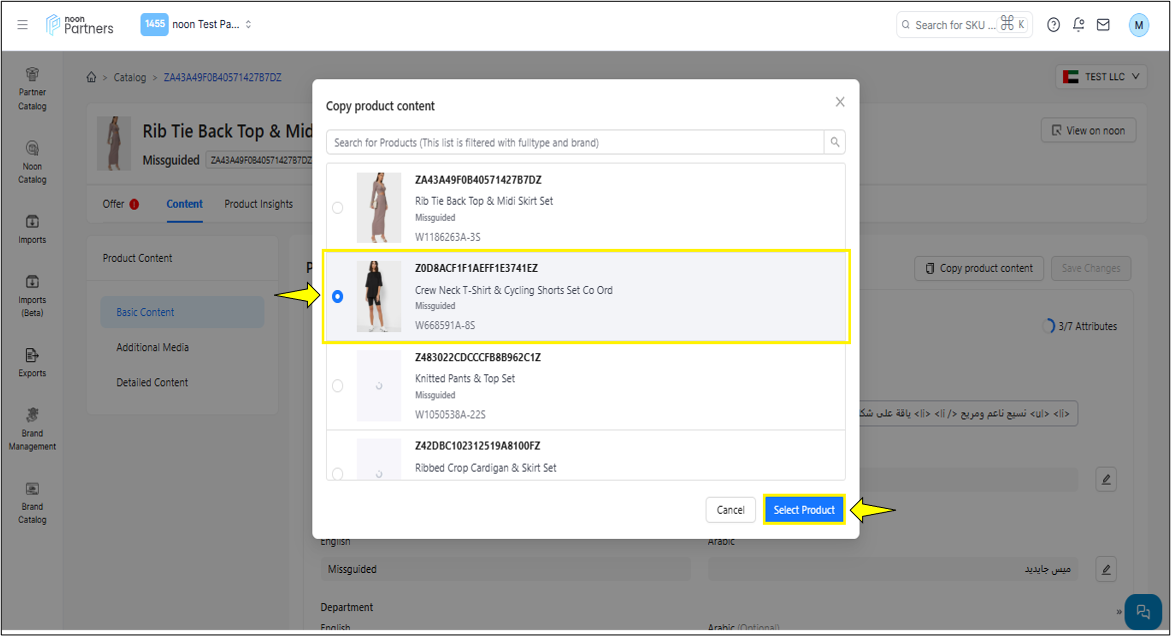
Task: Switch to the Offer tab
Action: [x=114, y=204]
